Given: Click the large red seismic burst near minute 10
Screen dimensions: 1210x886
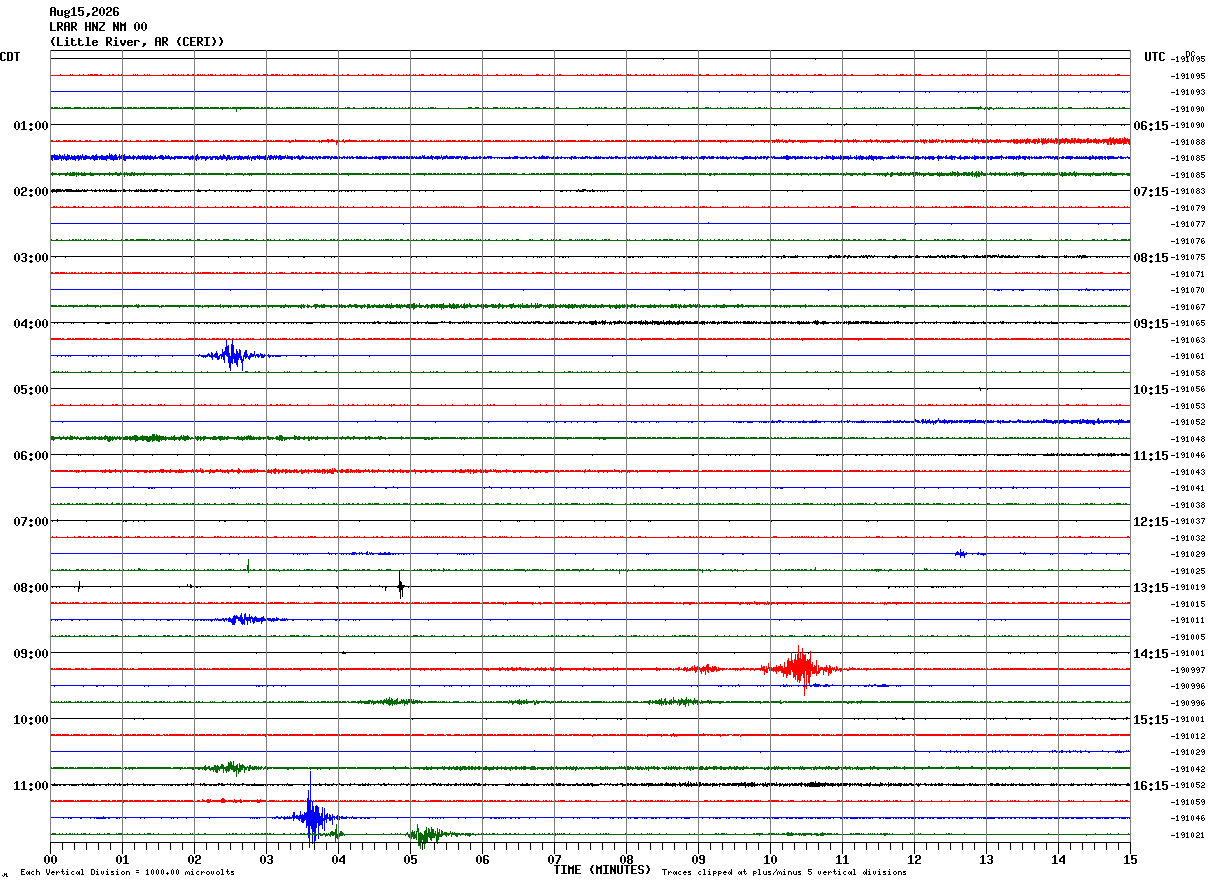Looking at the screenshot, I should (800, 669).
